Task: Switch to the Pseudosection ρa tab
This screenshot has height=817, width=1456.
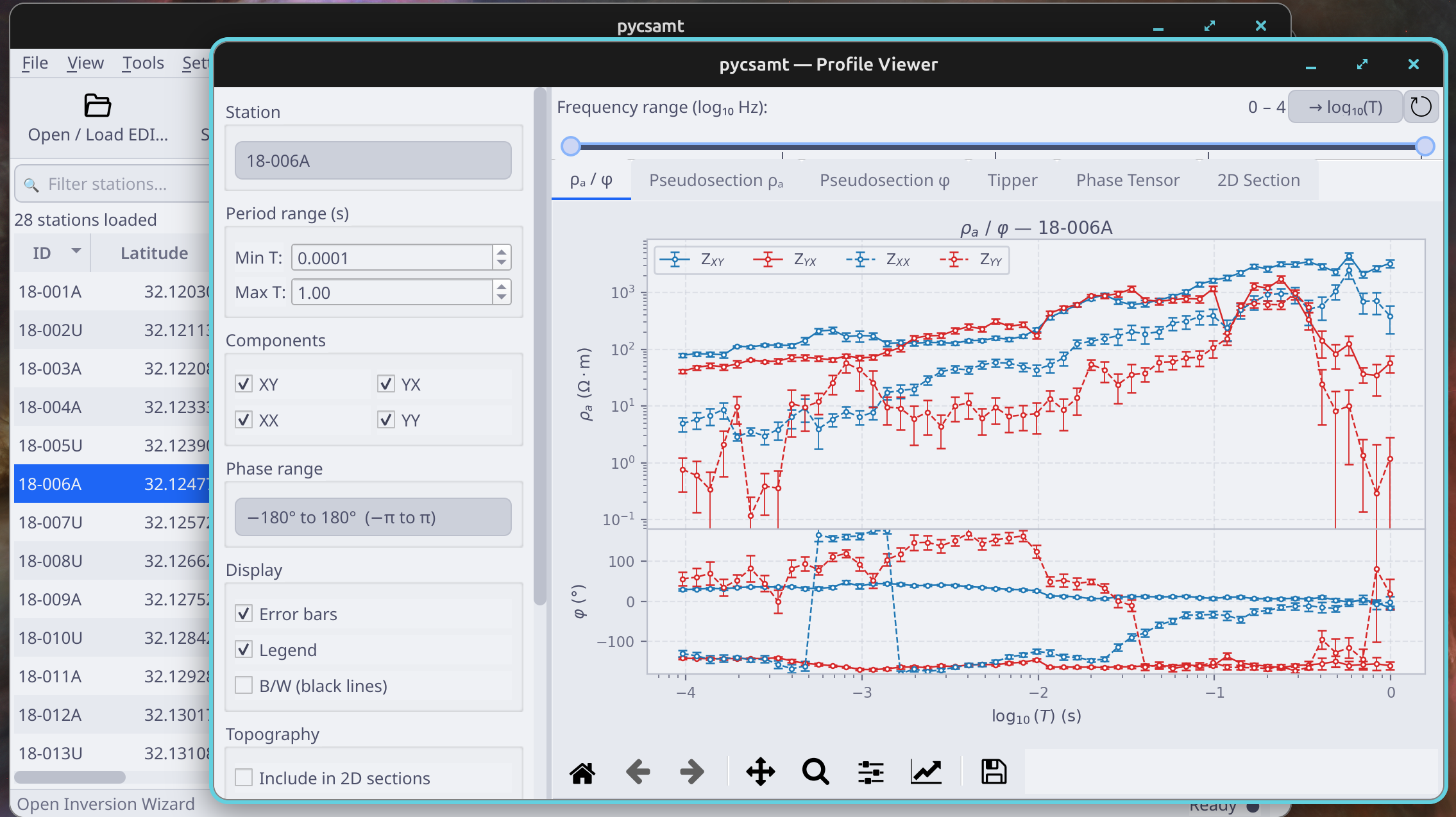Action: 716,181
